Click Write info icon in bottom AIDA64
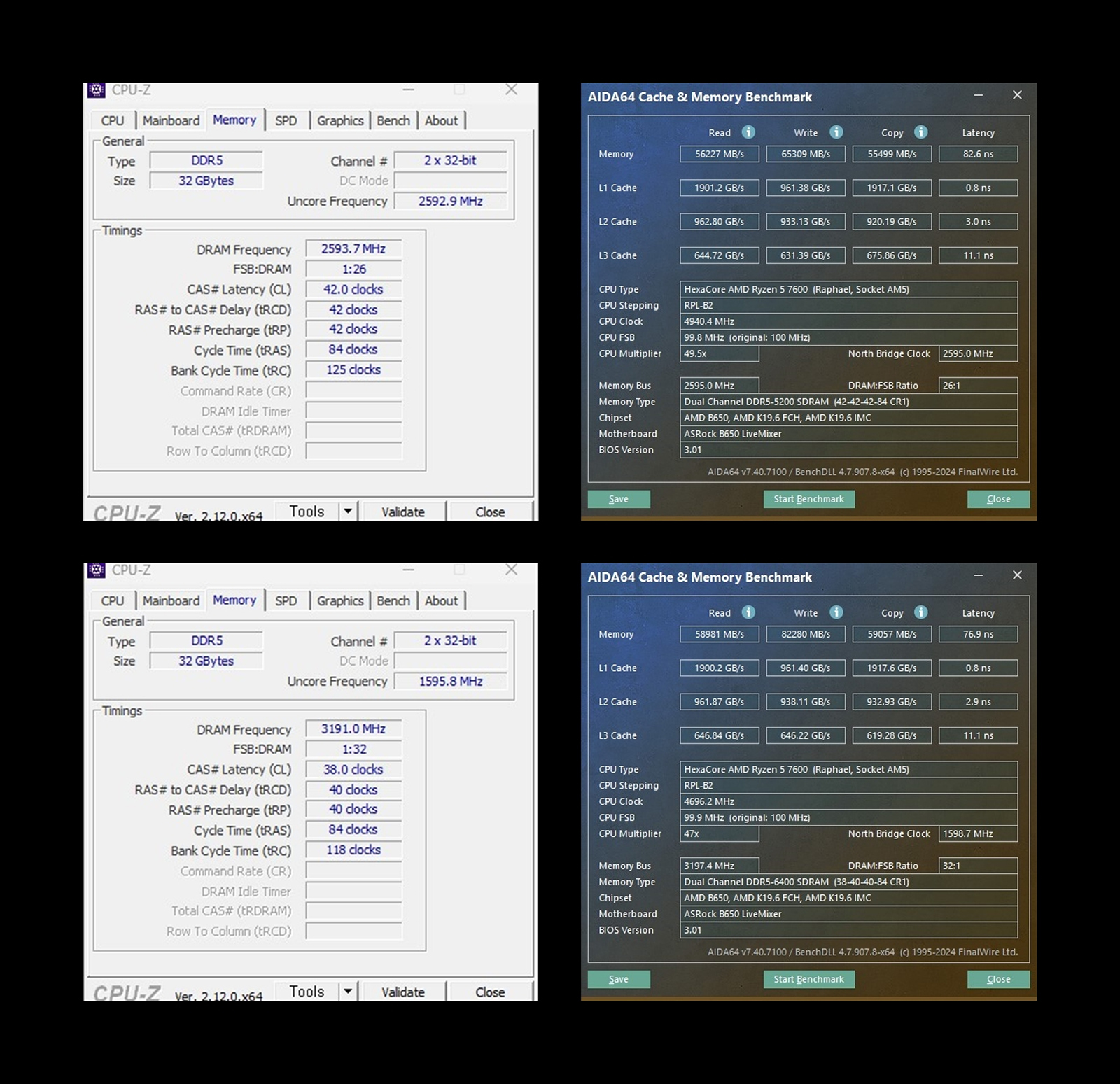 [x=836, y=612]
